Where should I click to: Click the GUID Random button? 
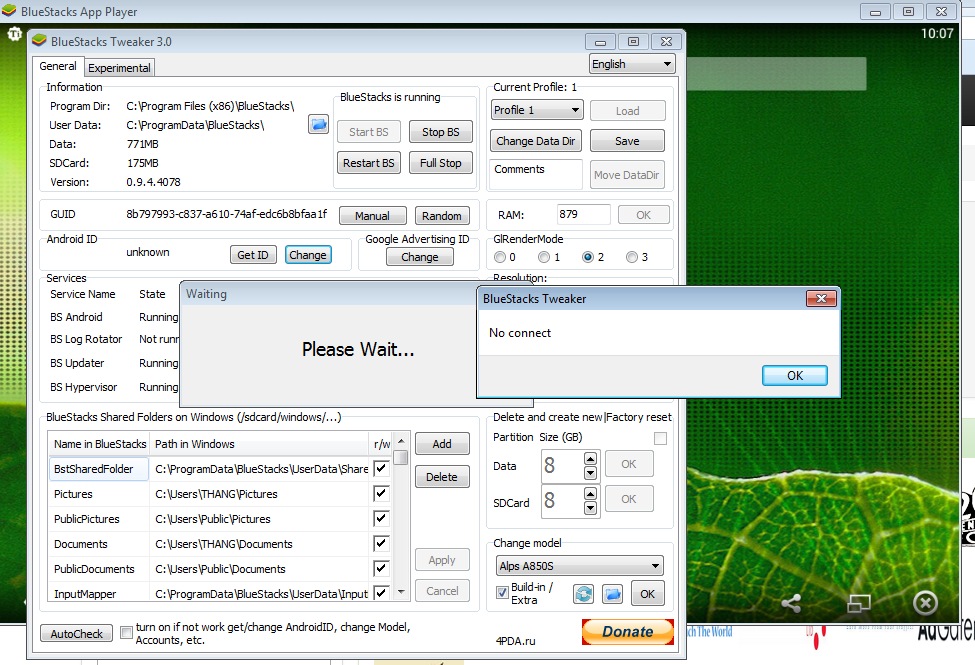(441, 216)
